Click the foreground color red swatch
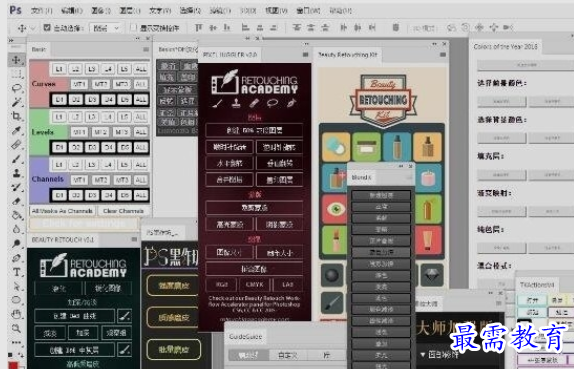Image resolution: width=574 pixels, height=369 pixels. [x=13, y=365]
